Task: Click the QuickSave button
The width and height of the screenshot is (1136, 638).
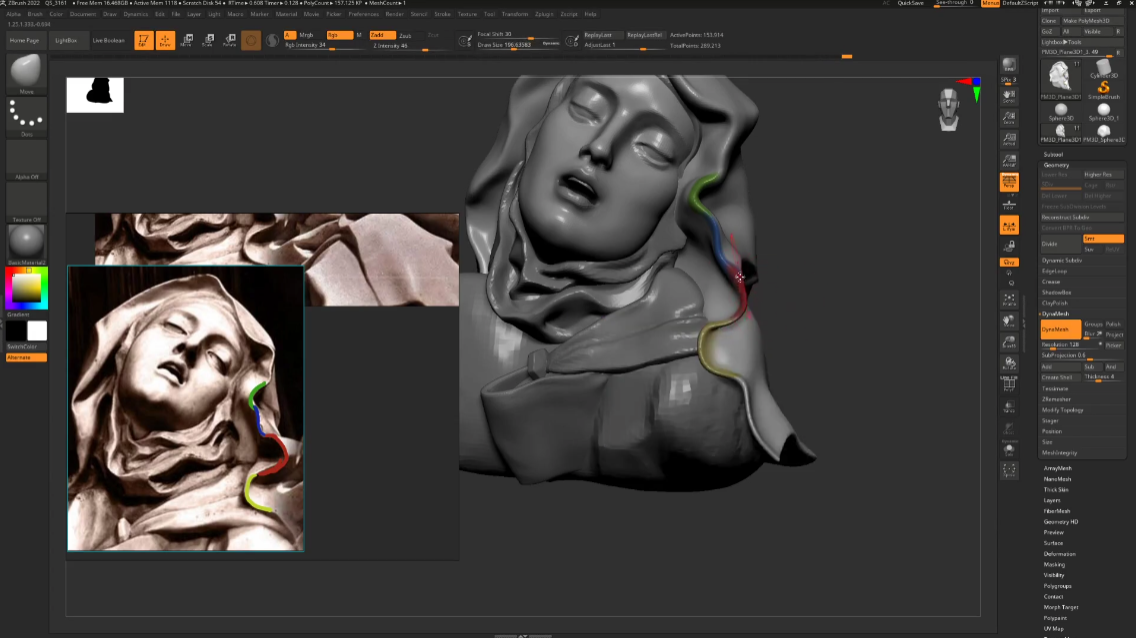Action: [911, 4]
